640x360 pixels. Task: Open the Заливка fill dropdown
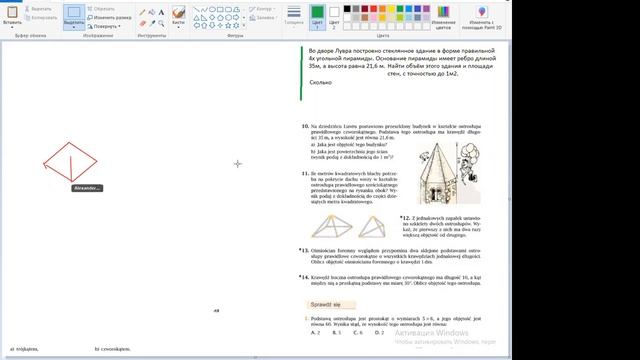tap(263, 18)
